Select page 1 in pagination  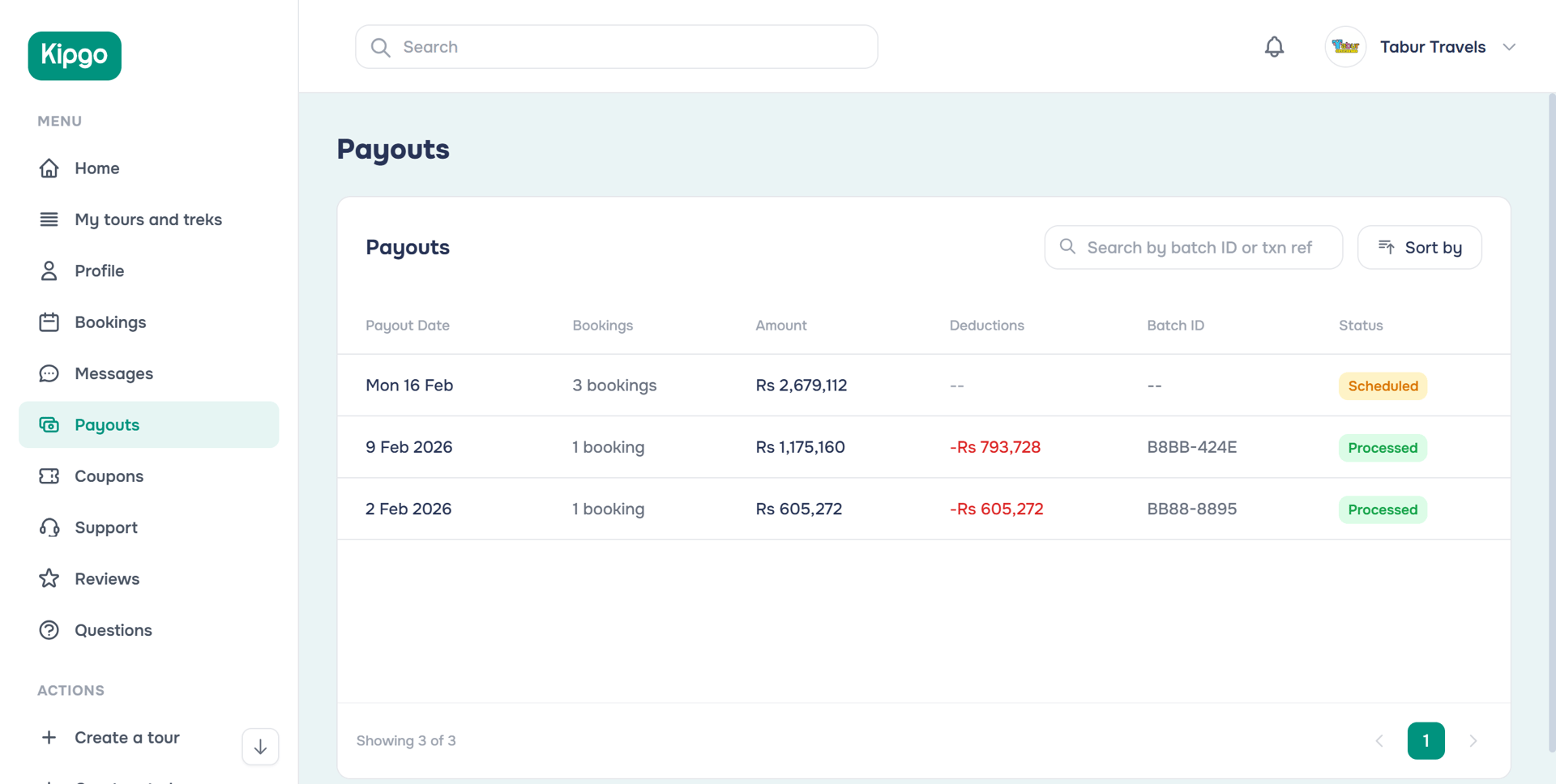click(1426, 739)
